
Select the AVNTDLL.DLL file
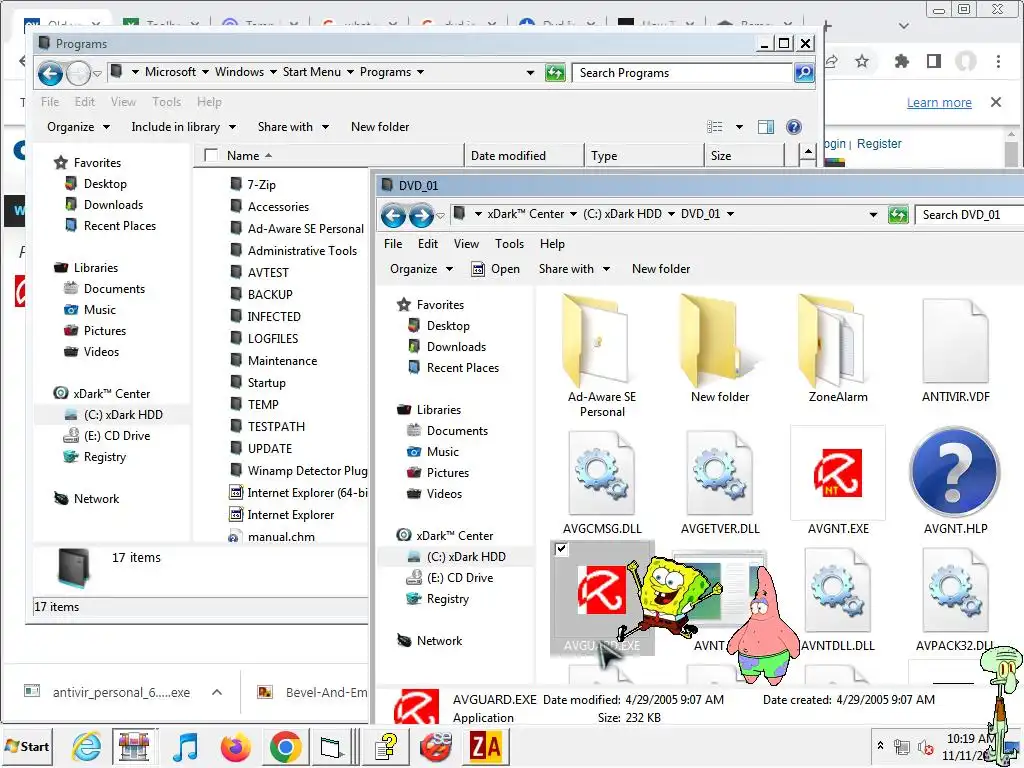(x=838, y=600)
